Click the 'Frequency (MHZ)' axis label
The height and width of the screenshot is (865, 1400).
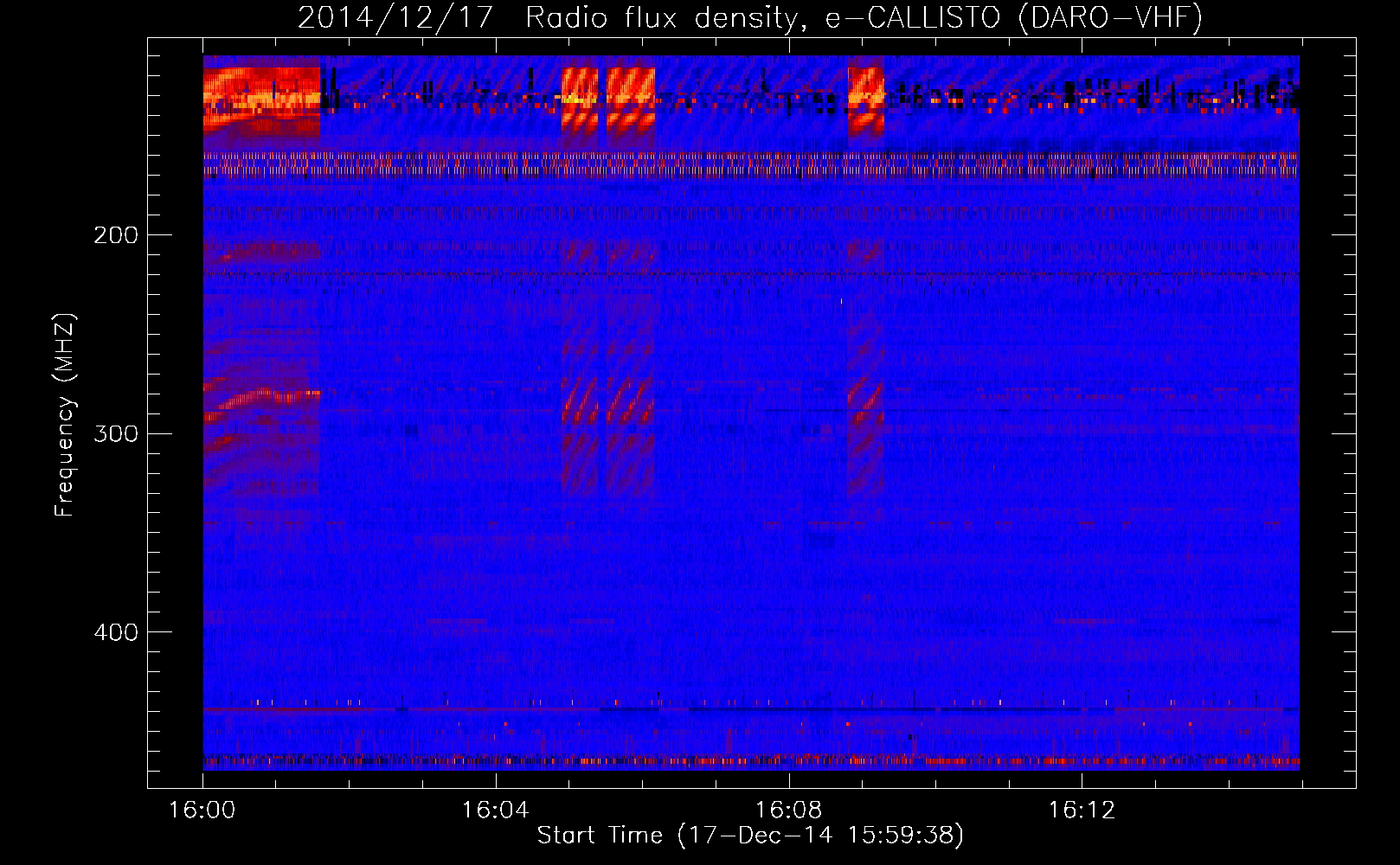click(65, 414)
